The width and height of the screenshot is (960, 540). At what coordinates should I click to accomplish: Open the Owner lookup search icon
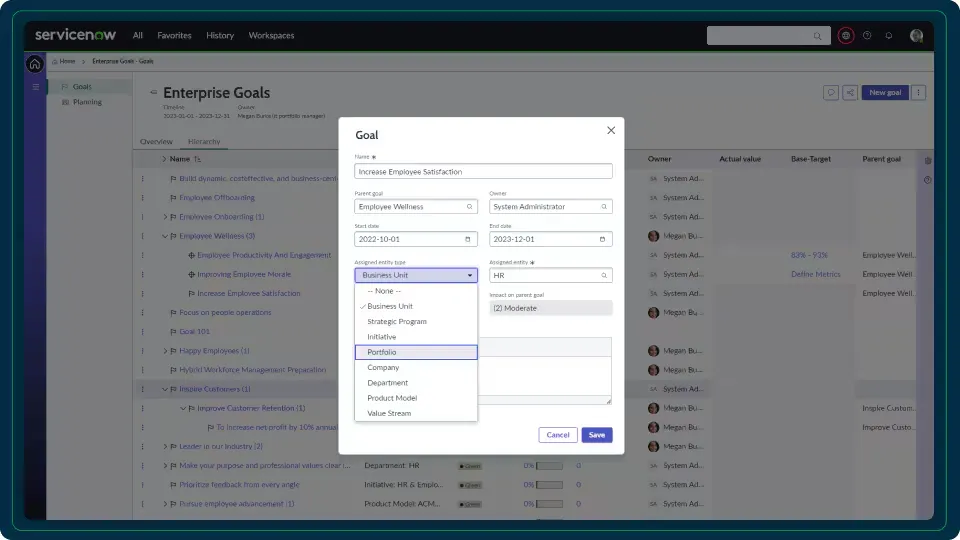[604, 207]
